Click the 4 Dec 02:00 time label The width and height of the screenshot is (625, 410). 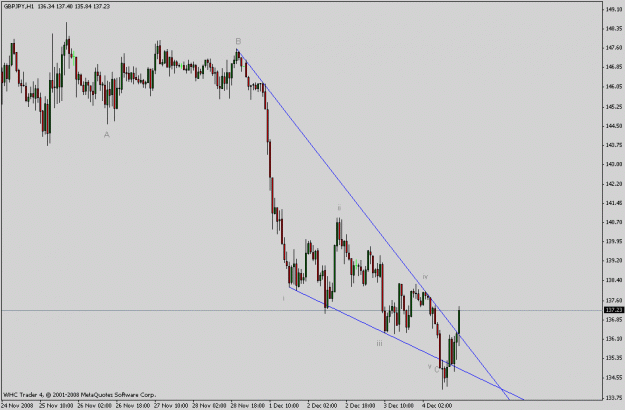tap(437, 406)
